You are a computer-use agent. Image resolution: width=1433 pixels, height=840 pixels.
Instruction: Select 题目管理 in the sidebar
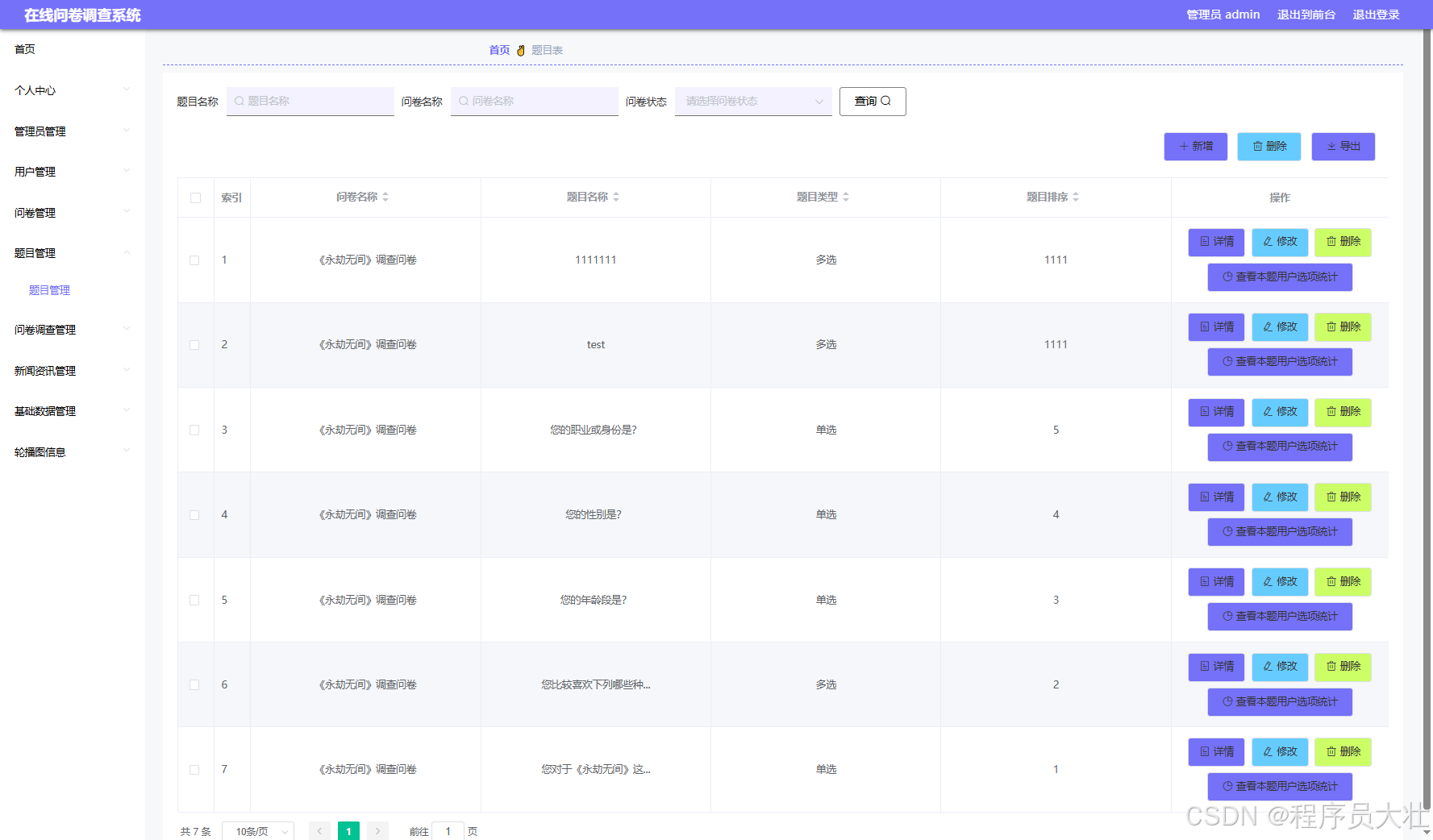49,290
